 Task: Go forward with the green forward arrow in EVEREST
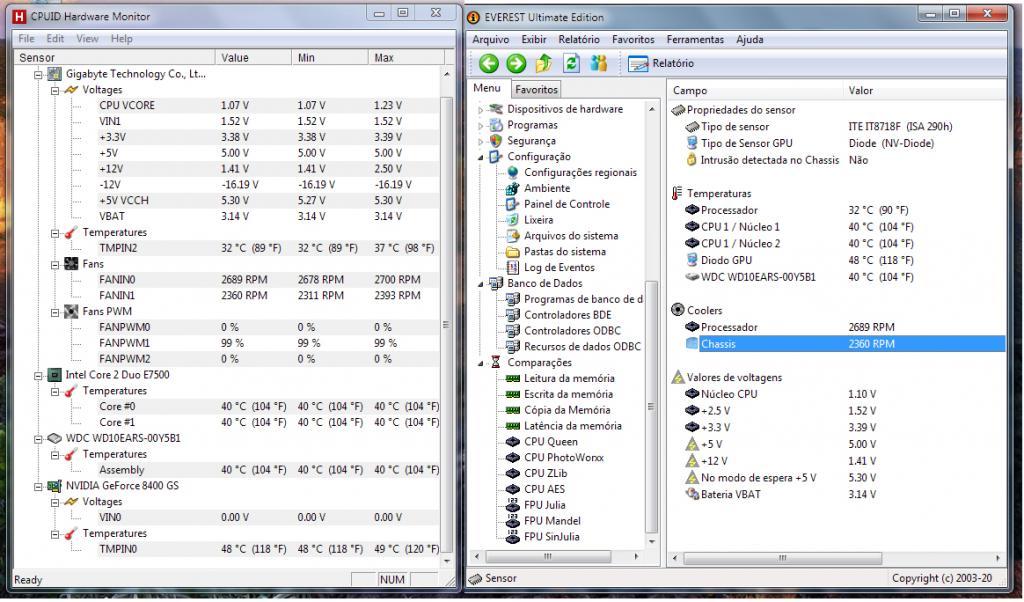tap(516, 63)
